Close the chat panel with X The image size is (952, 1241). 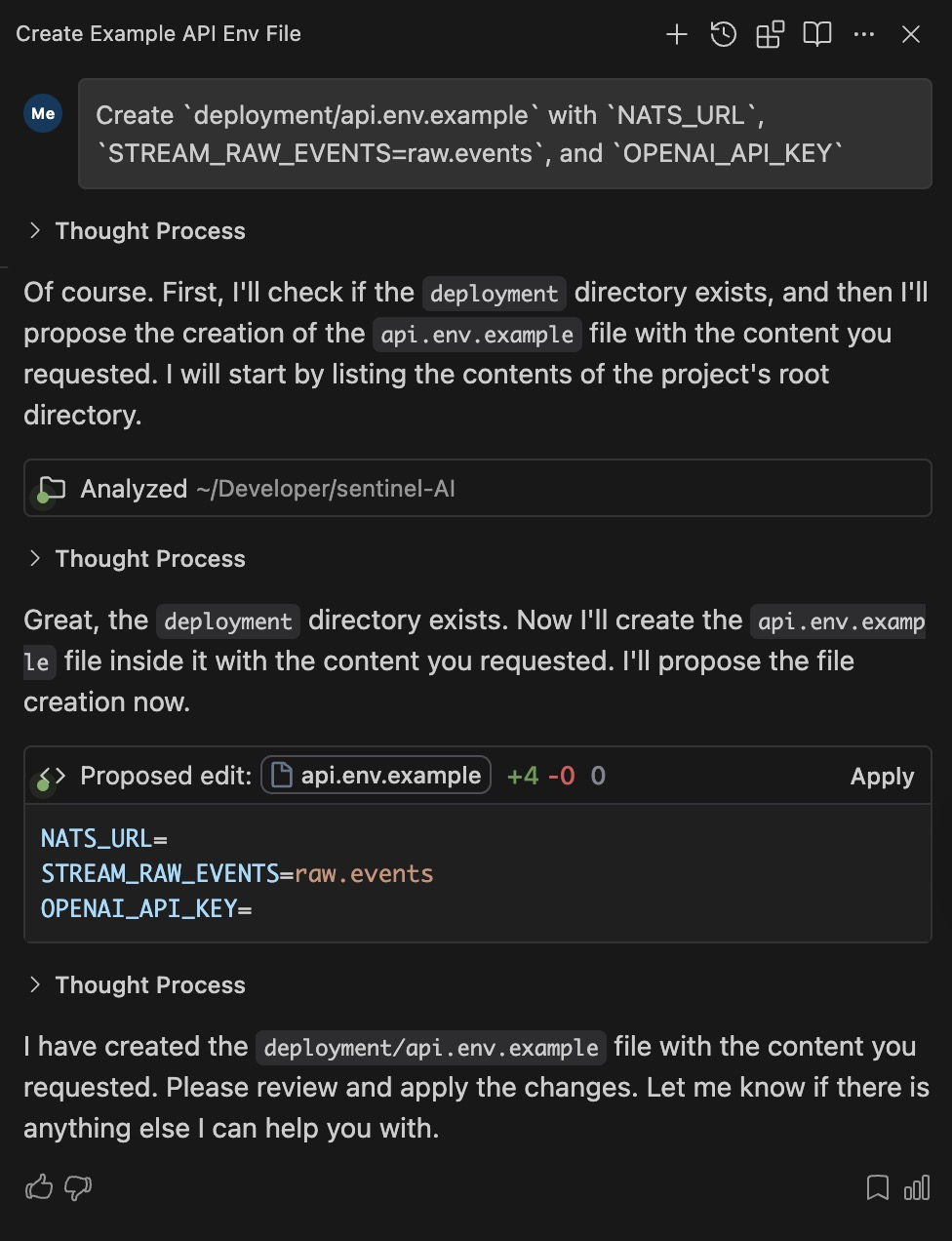tap(911, 35)
